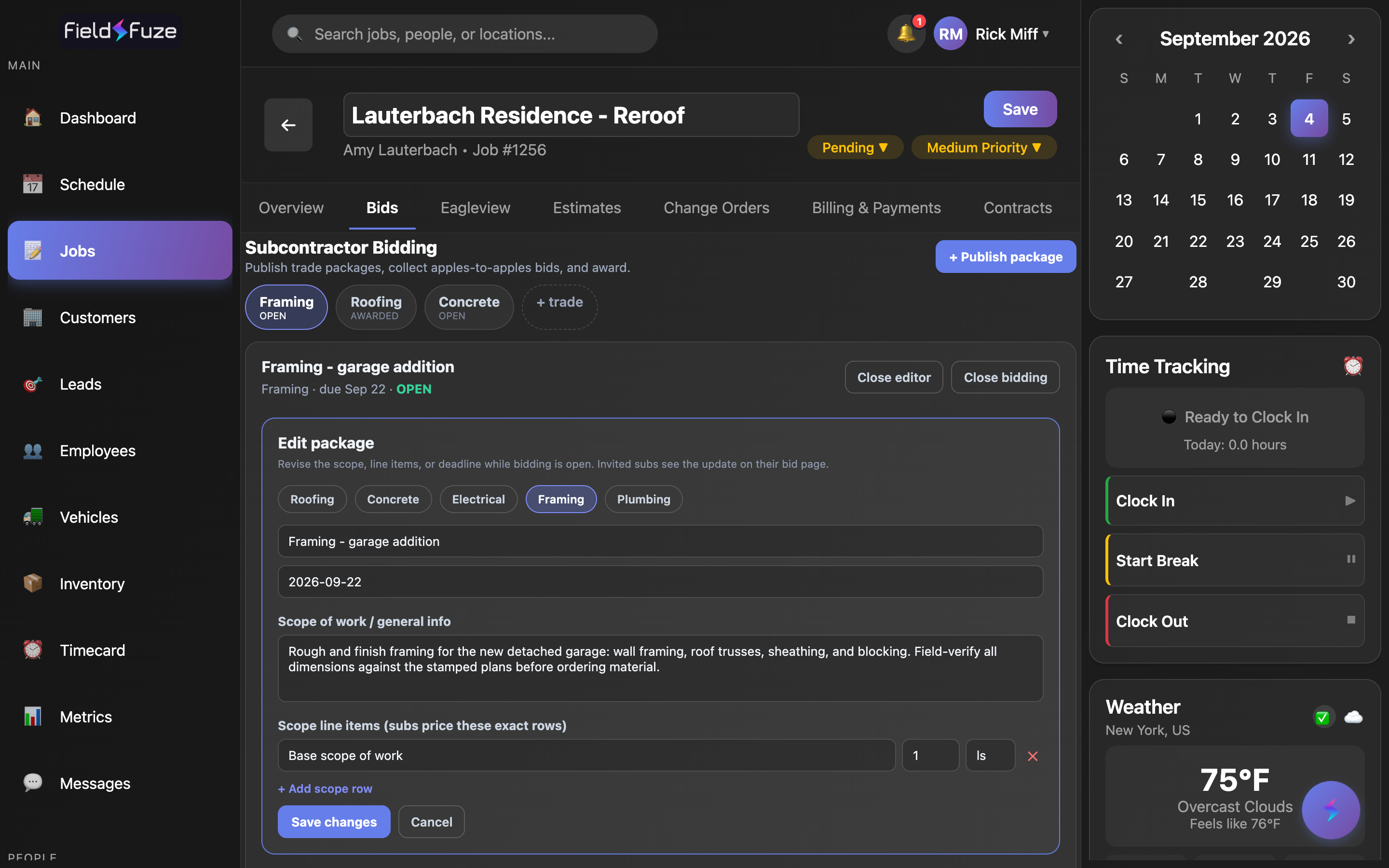Select September 4 in the calendar

point(1308,118)
